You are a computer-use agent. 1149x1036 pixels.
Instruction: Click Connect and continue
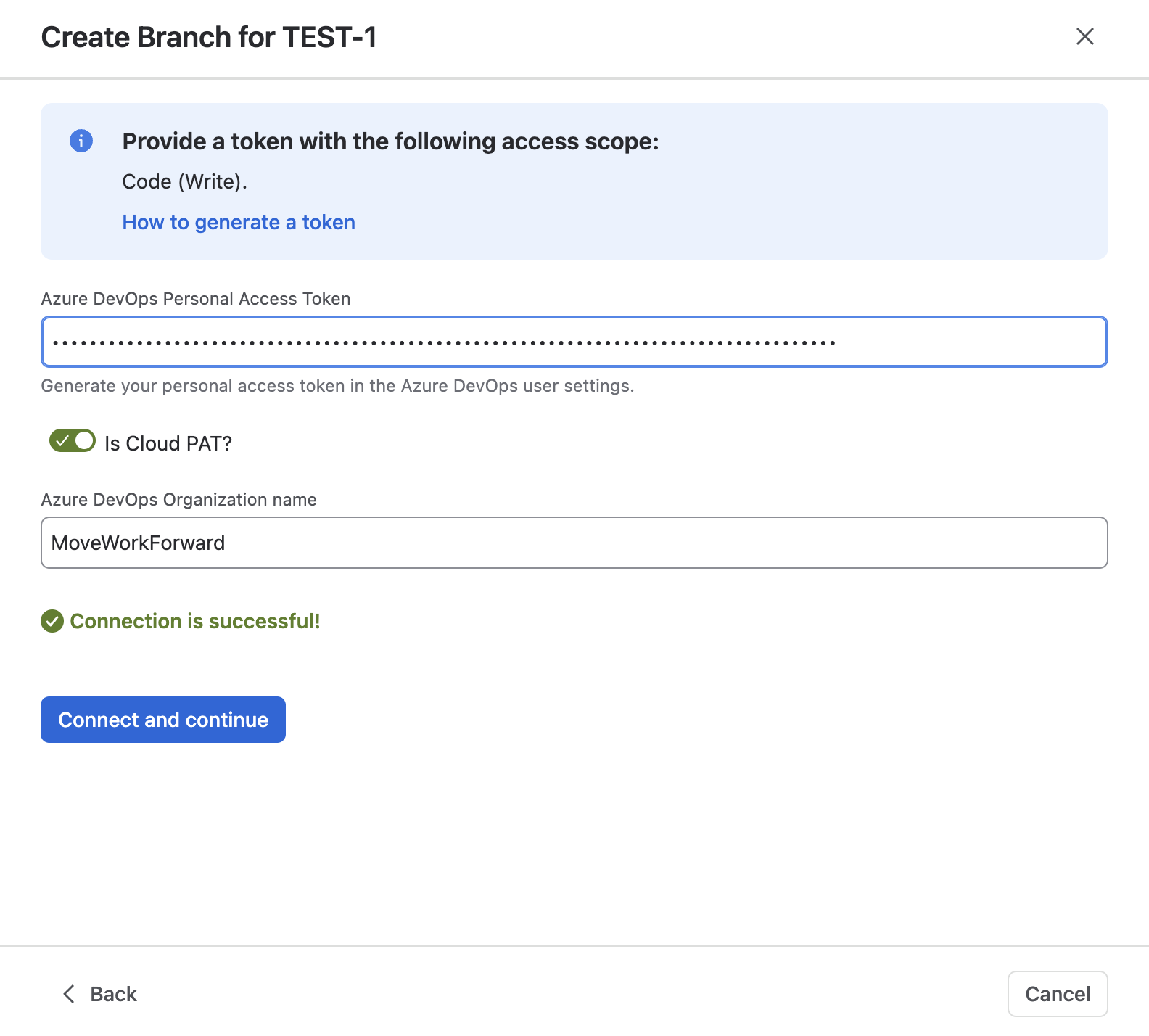(x=163, y=720)
